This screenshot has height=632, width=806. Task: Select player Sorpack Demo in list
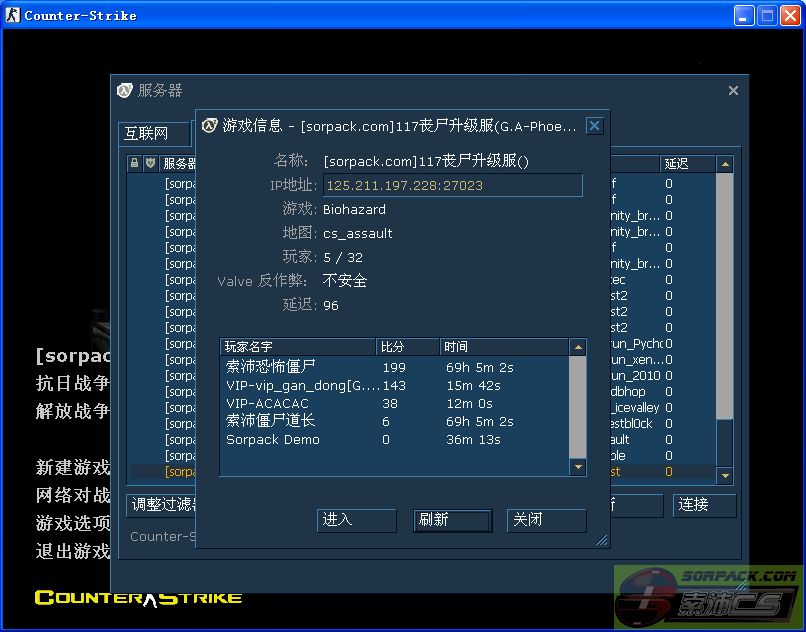[x=273, y=439]
